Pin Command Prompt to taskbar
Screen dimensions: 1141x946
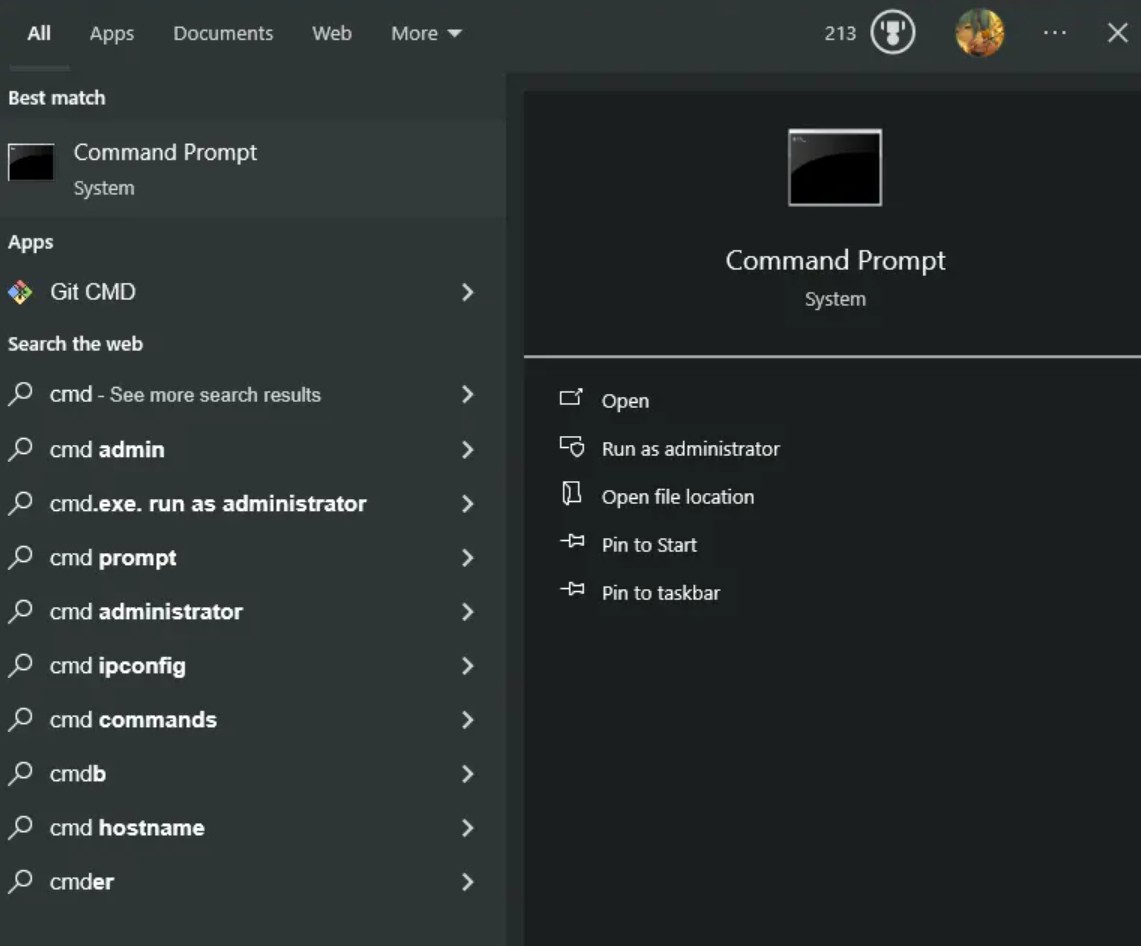point(661,593)
